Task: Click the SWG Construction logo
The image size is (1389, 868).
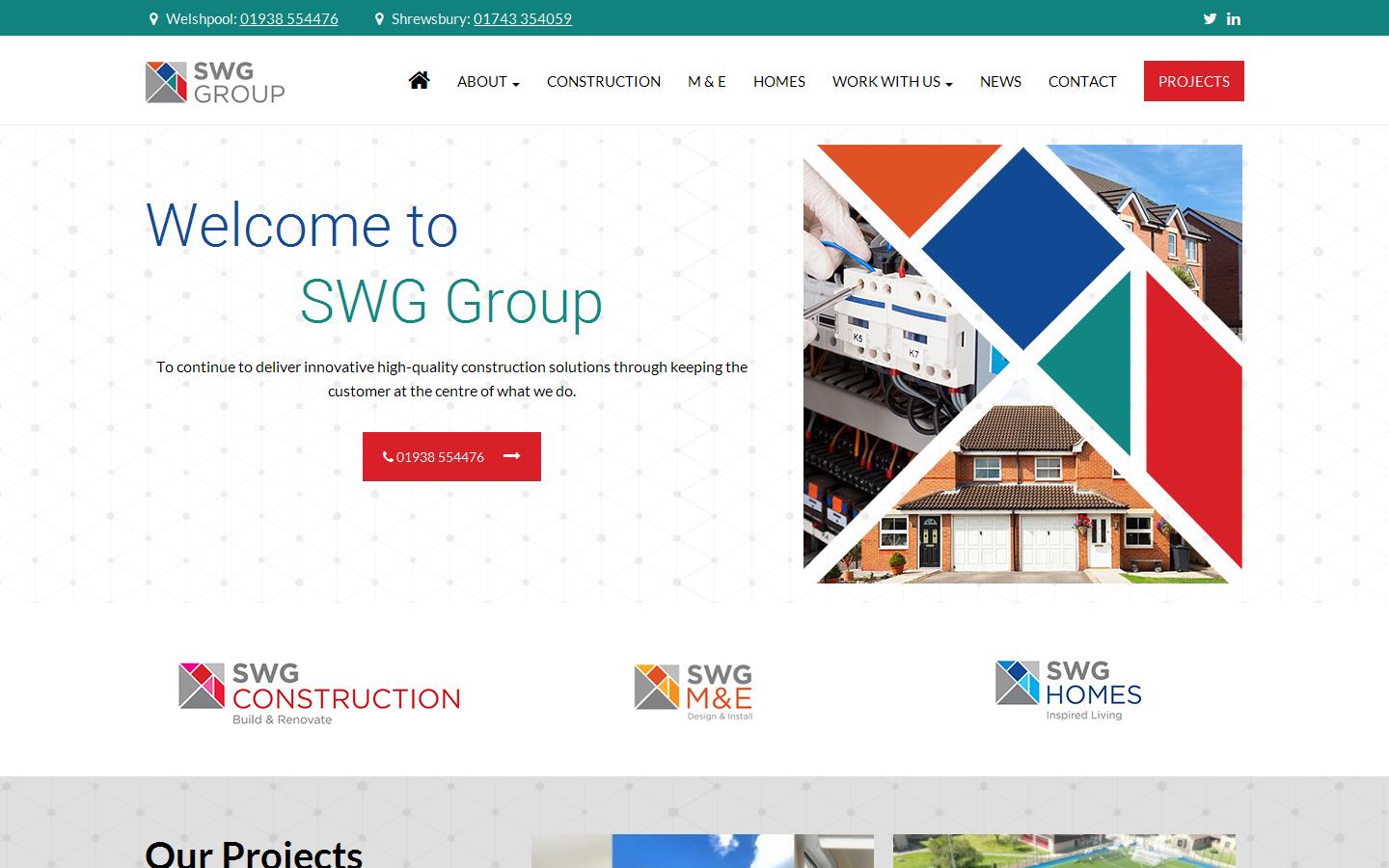Action: (x=318, y=692)
